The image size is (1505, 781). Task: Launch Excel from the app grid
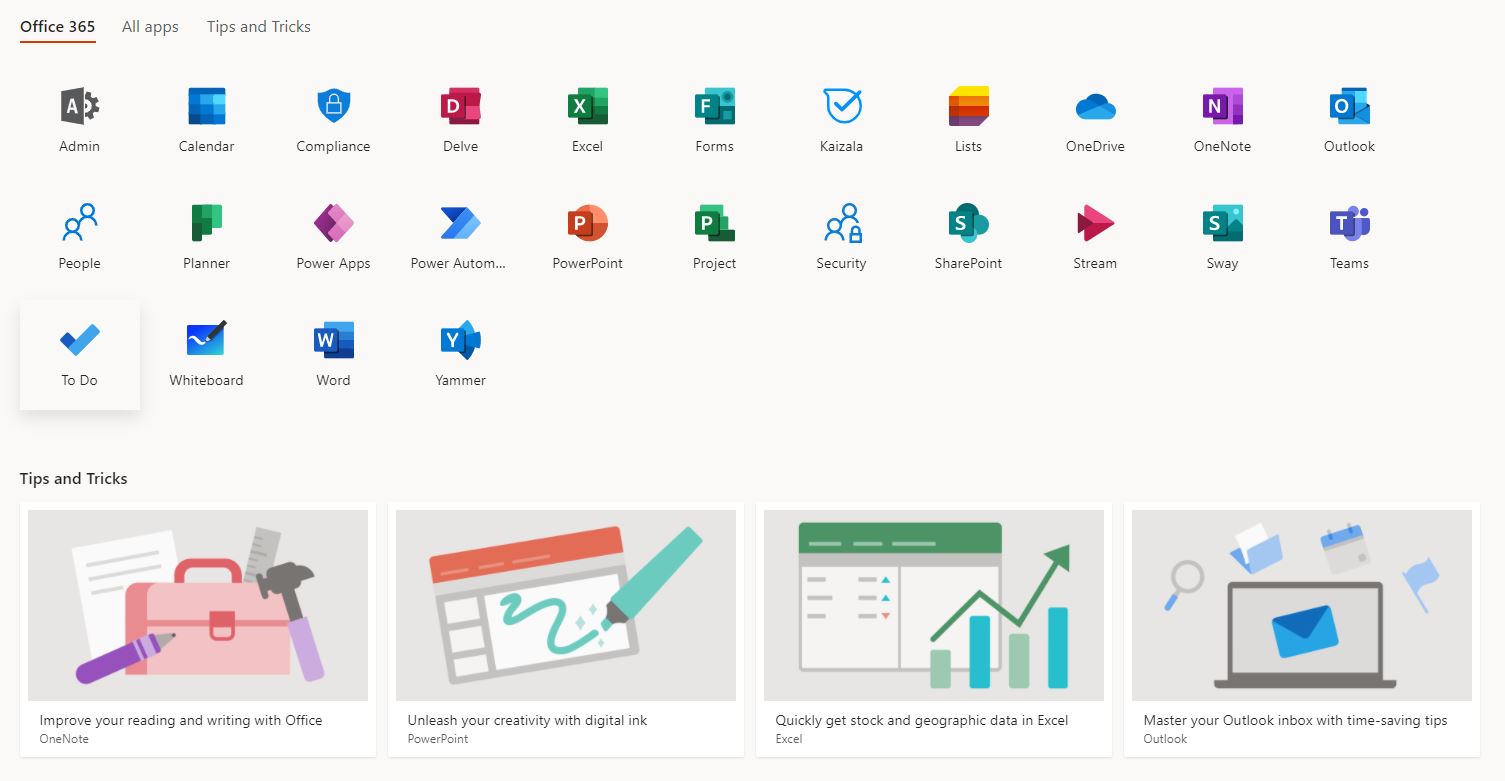click(x=588, y=106)
